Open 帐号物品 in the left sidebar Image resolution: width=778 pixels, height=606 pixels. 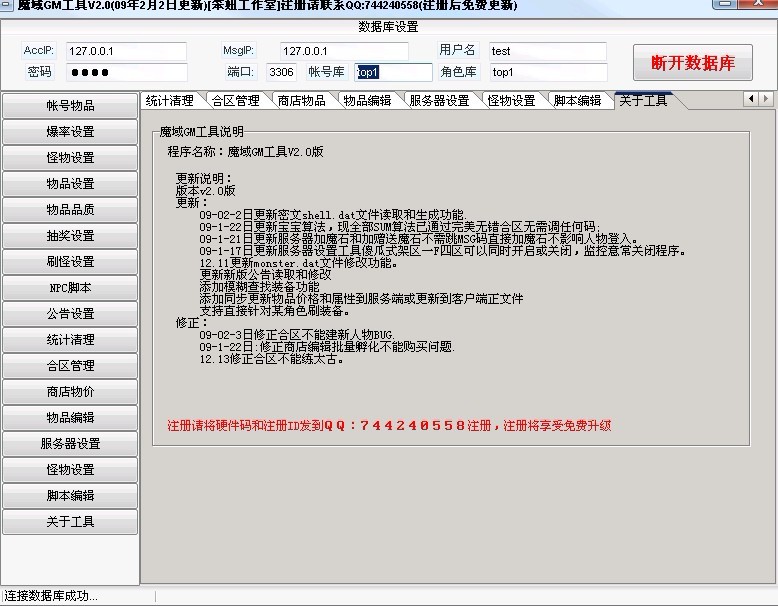point(70,106)
